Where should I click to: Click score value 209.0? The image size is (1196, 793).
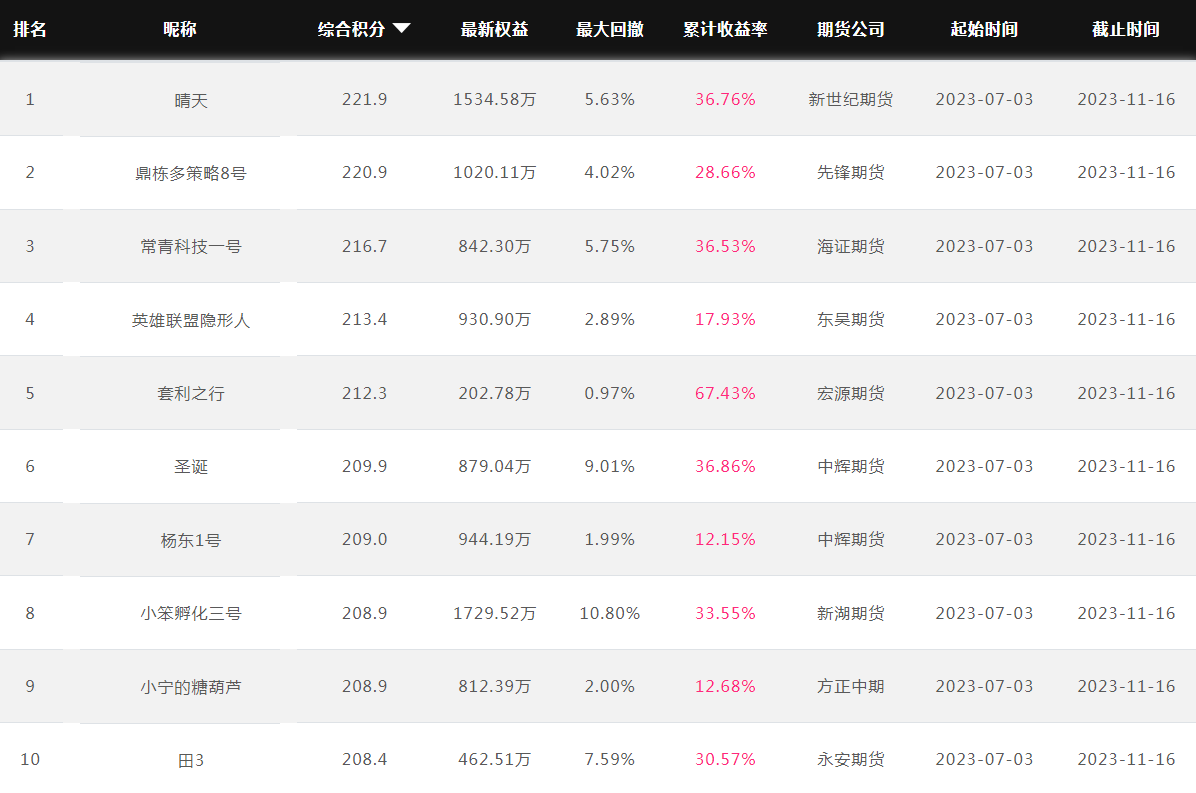[365, 539]
